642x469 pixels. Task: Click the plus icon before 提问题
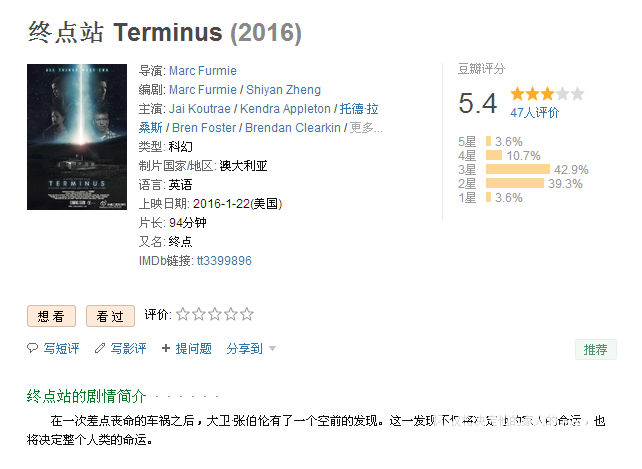pyautogui.click(x=166, y=348)
